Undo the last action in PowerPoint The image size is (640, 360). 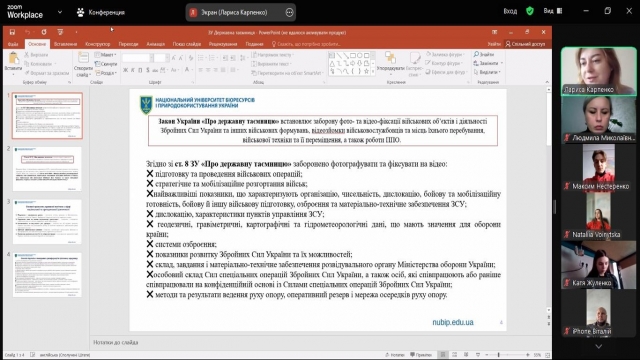click(27, 32)
